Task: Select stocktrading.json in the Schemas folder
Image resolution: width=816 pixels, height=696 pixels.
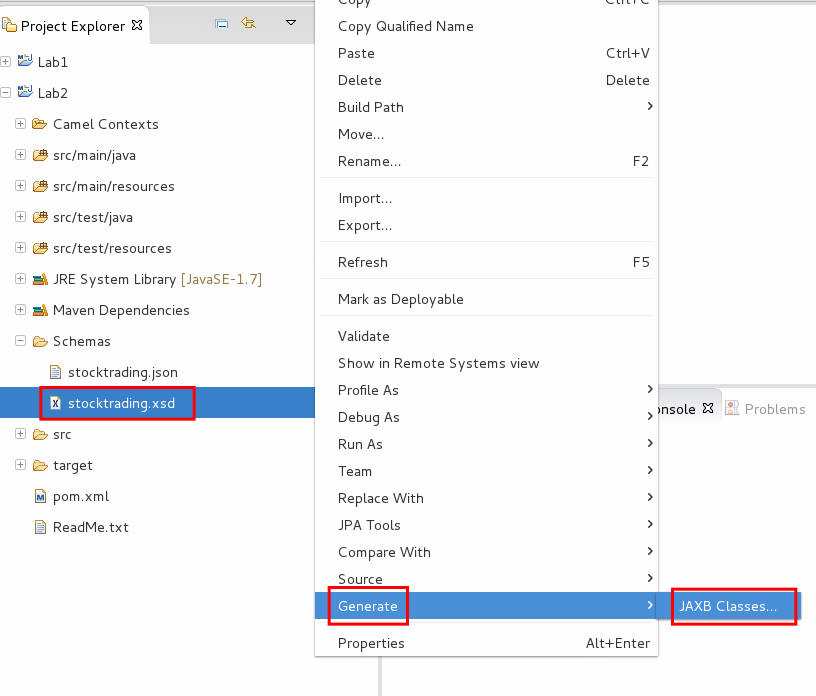Action: click(x=122, y=372)
